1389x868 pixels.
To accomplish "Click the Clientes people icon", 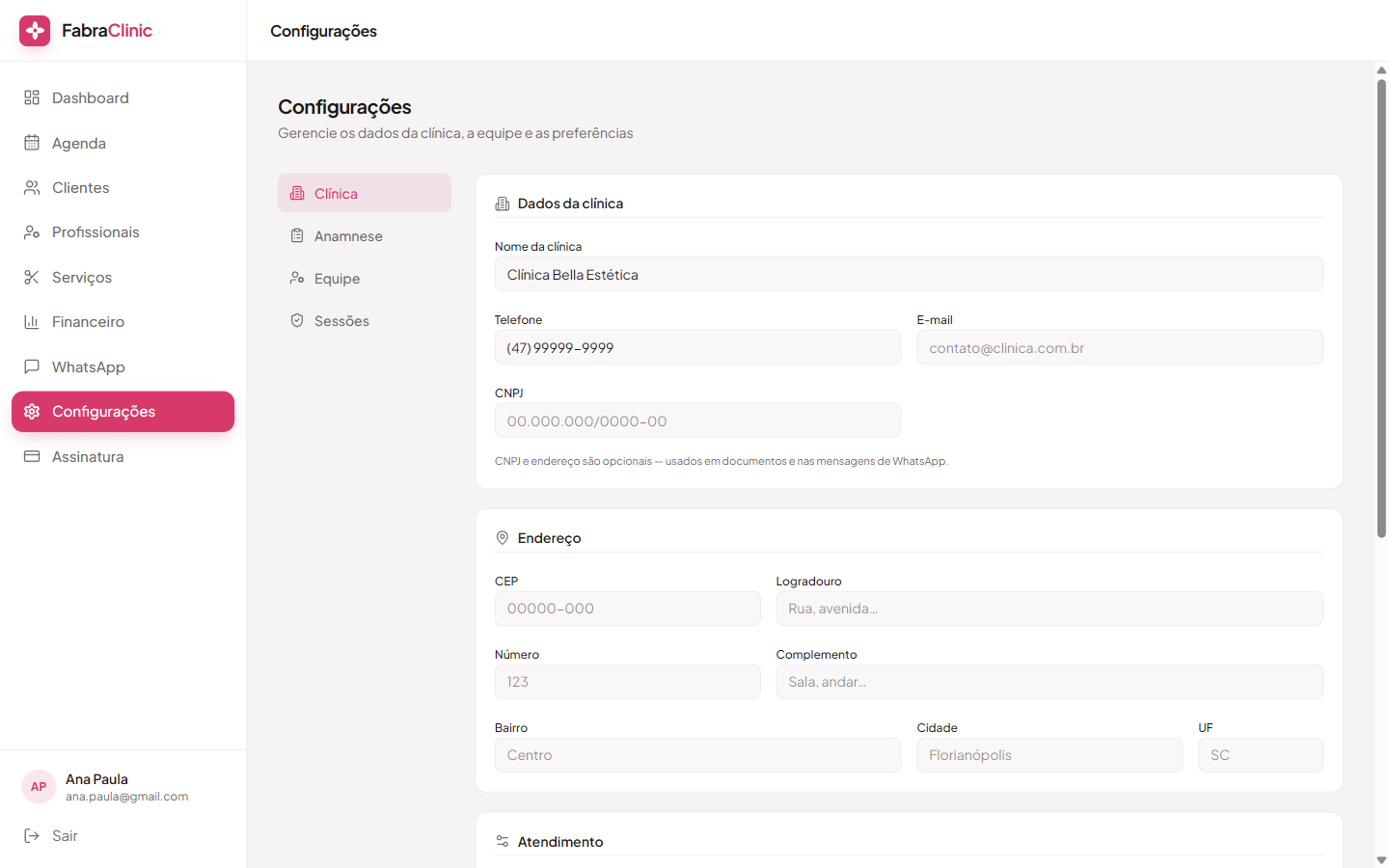I will point(32,187).
